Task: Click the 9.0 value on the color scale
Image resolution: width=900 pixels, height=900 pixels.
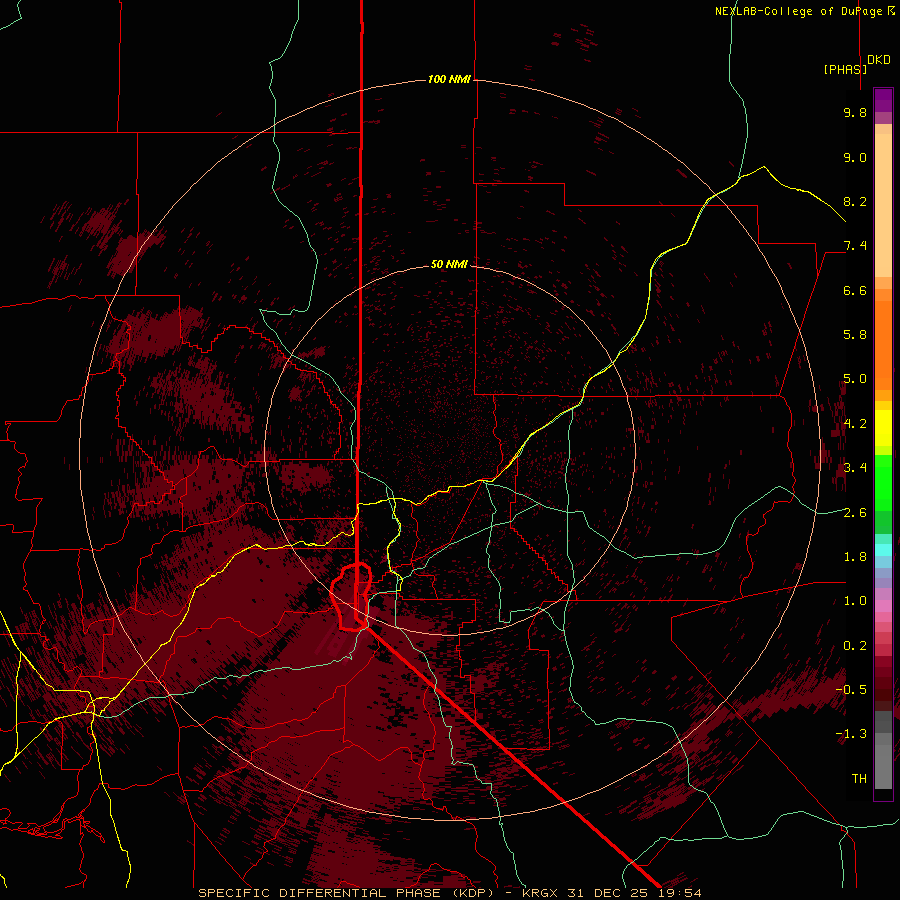Action: point(855,157)
